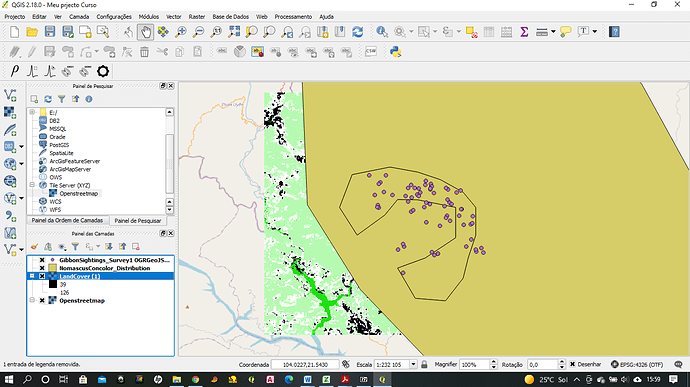Click the Coordenada input field
This screenshot has width=690, height=387.
[305, 365]
